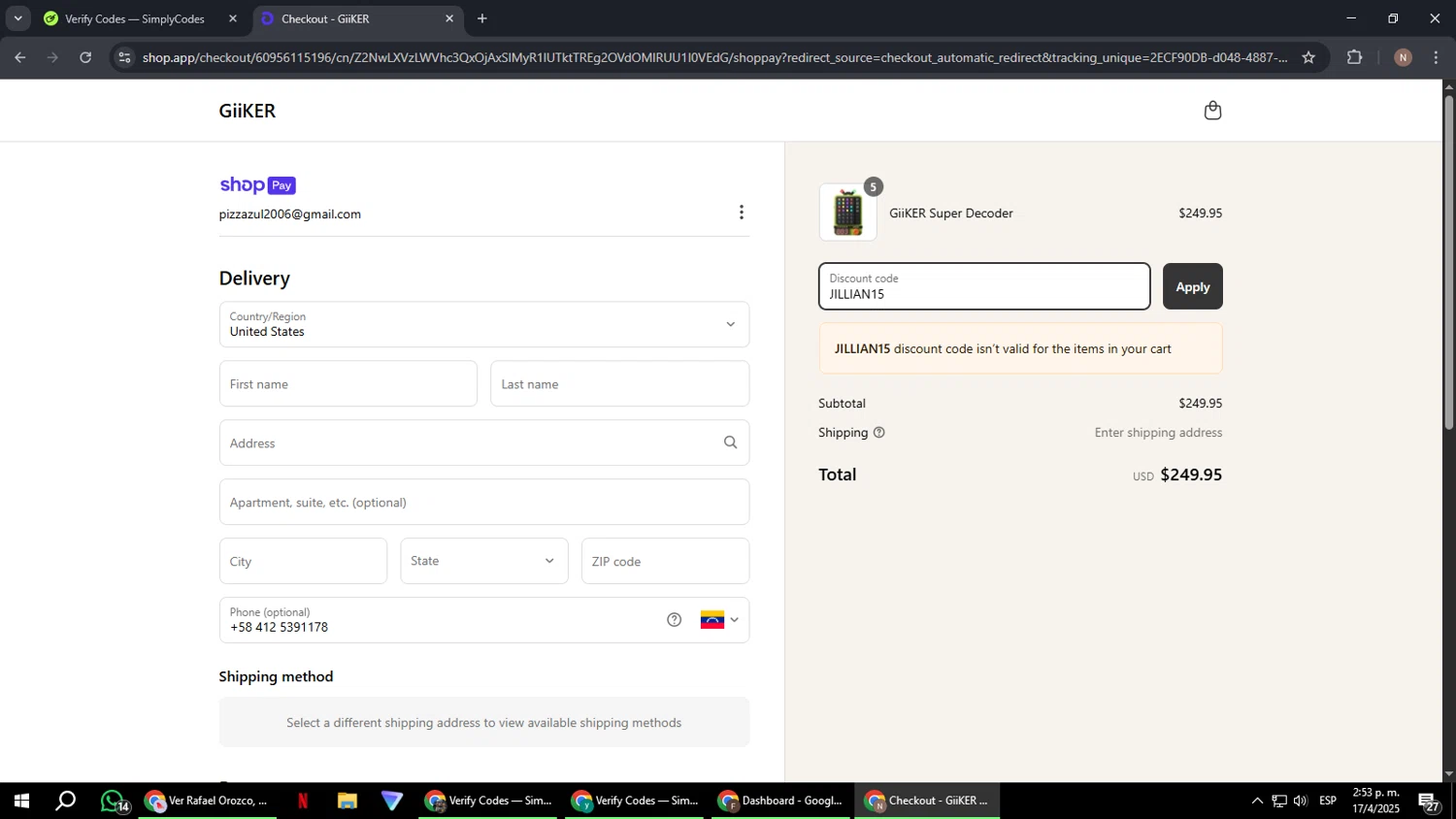1456x819 pixels.
Task: Open Checkout - GiiKER taskbar window
Action: point(928,802)
